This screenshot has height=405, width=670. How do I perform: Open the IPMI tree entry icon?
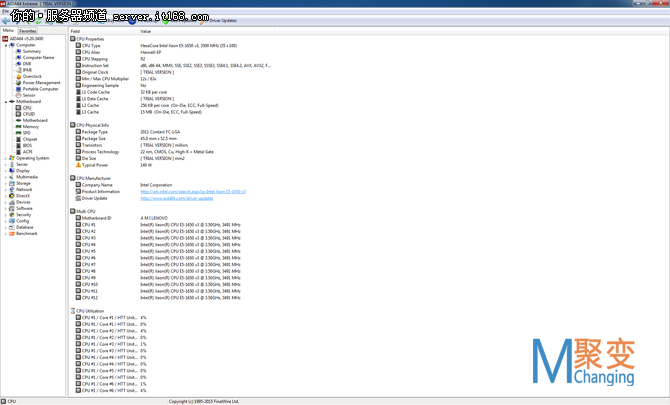pos(18,70)
